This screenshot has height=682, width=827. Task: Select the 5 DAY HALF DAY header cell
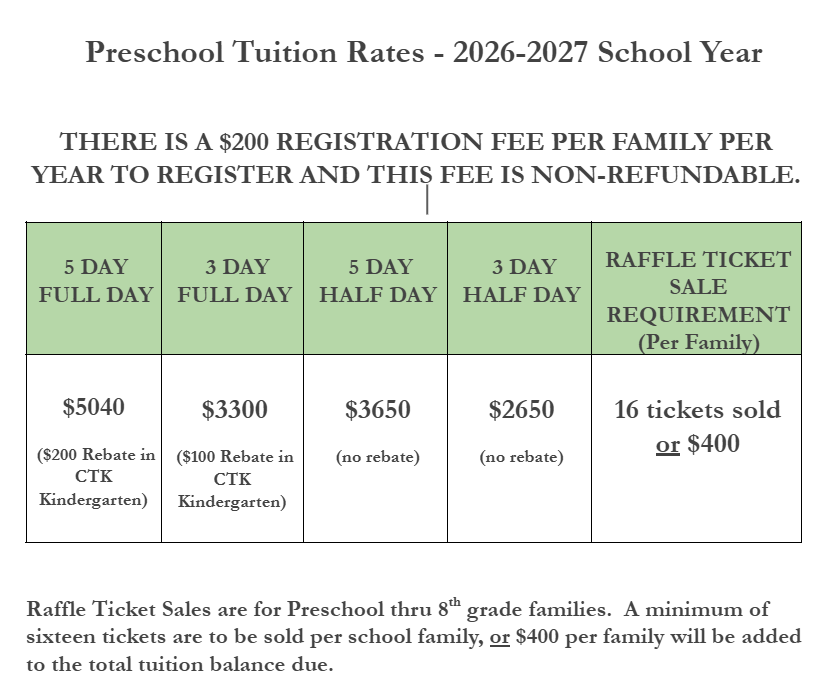click(x=376, y=288)
